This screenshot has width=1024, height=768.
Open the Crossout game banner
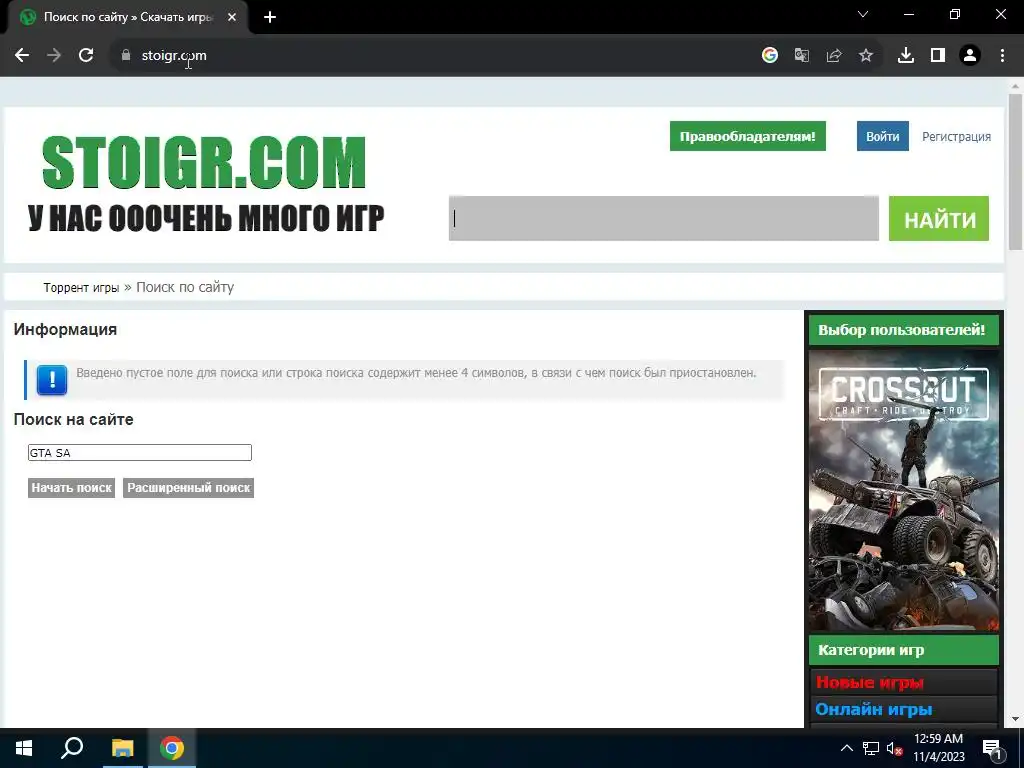(x=904, y=490)
